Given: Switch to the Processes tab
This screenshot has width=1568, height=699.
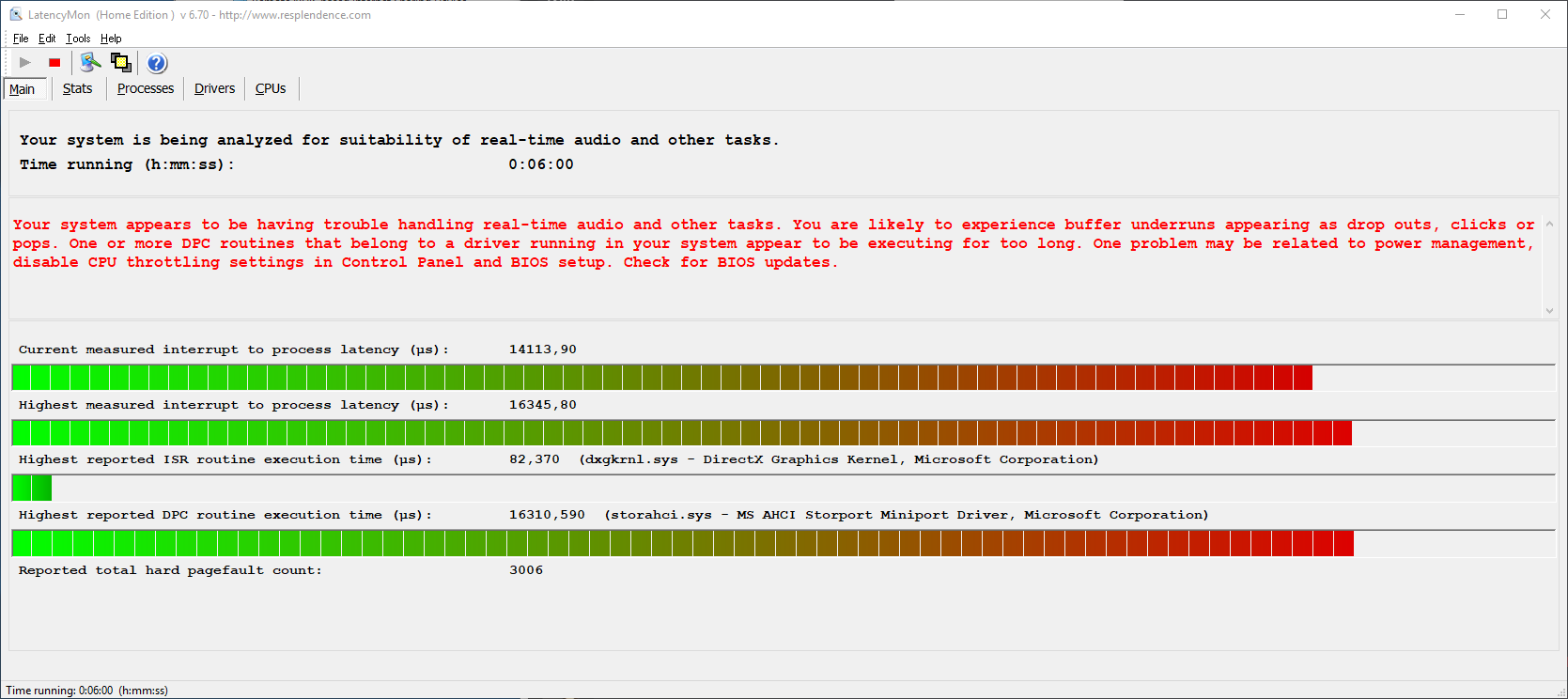Looking at the screenshot, I should coord(146,88).
